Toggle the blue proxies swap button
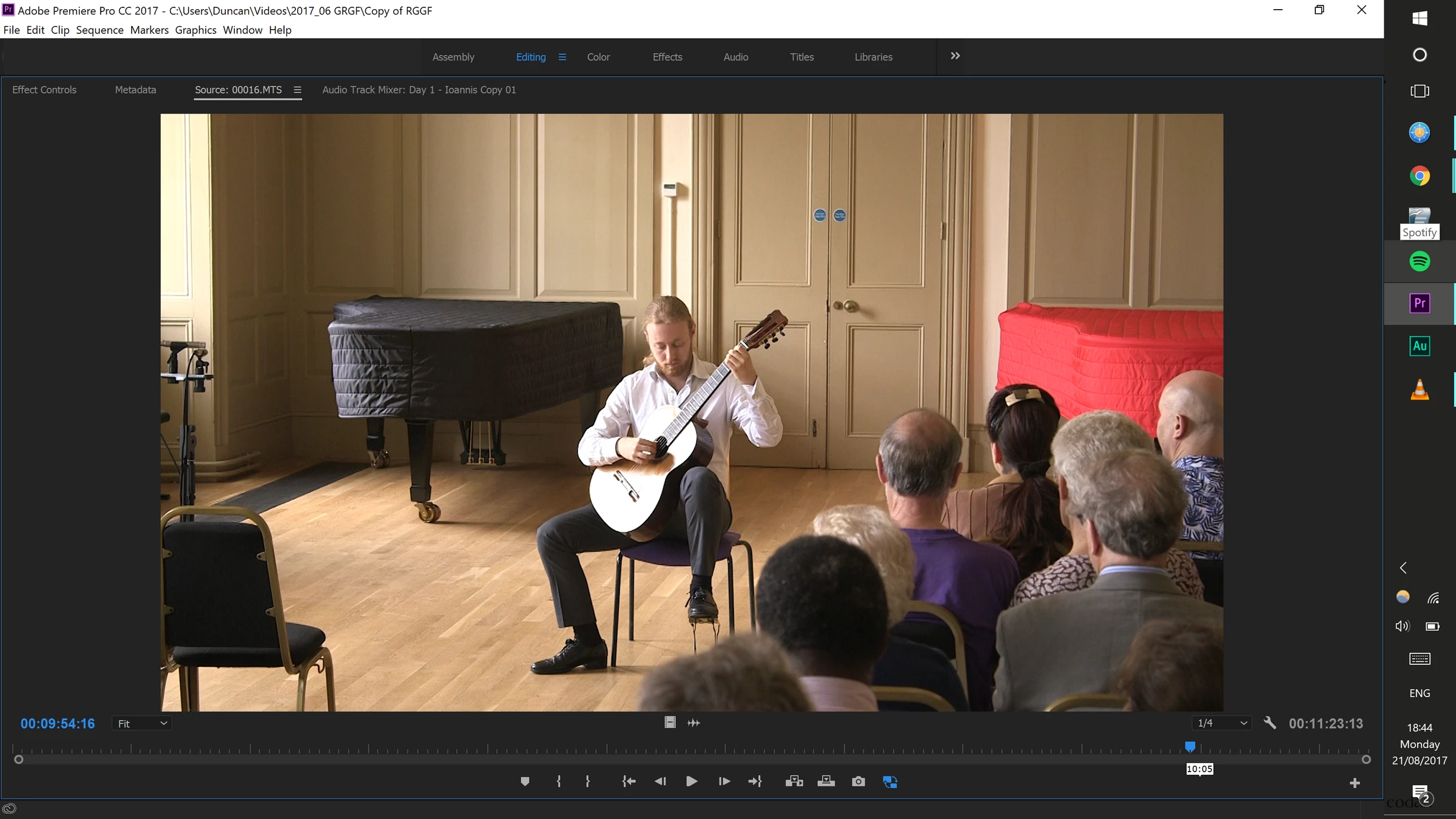The height and width of the screenshot is (819, 1456). pos(890,781)
